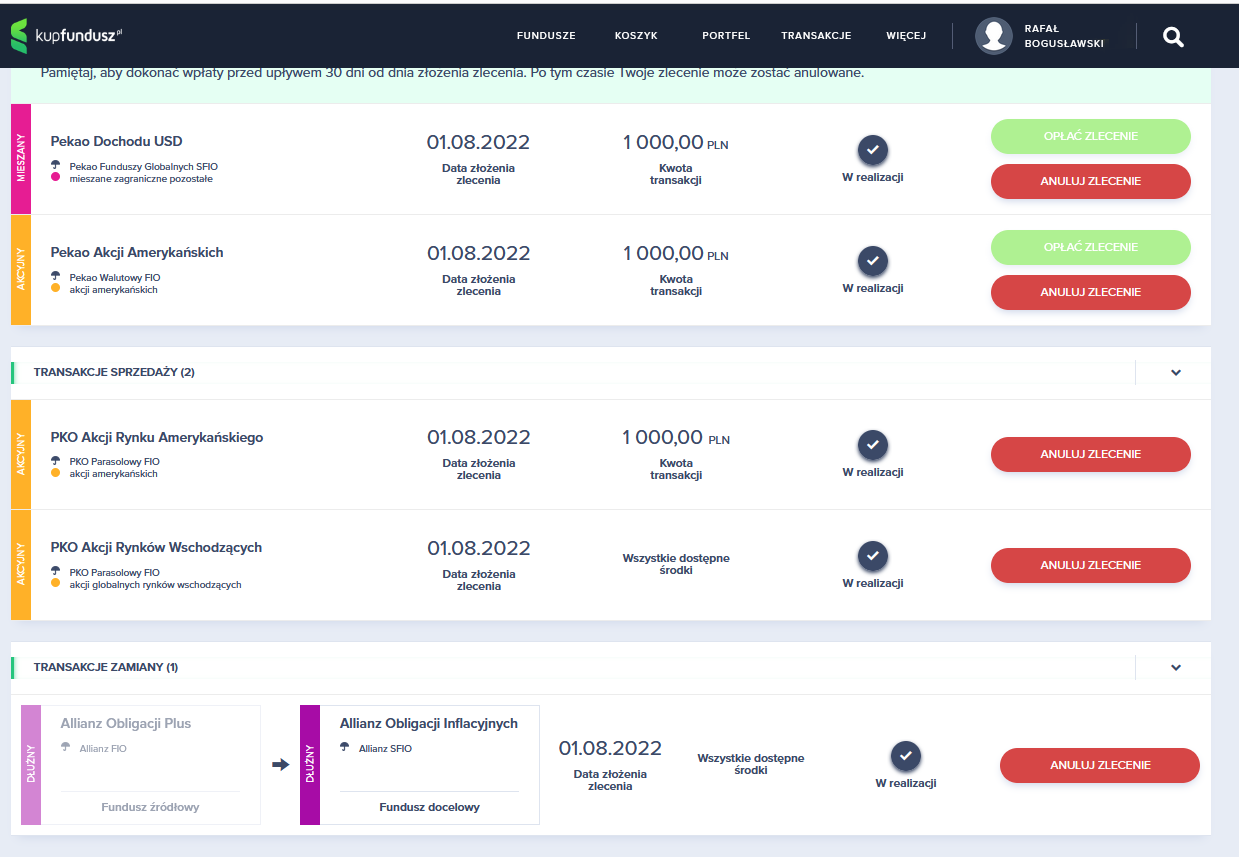The height and width of the screenshot is (857, 1239).
Task: Click the 01.08.2022 date in the Allianz exchange row
Action: [610, 748]
